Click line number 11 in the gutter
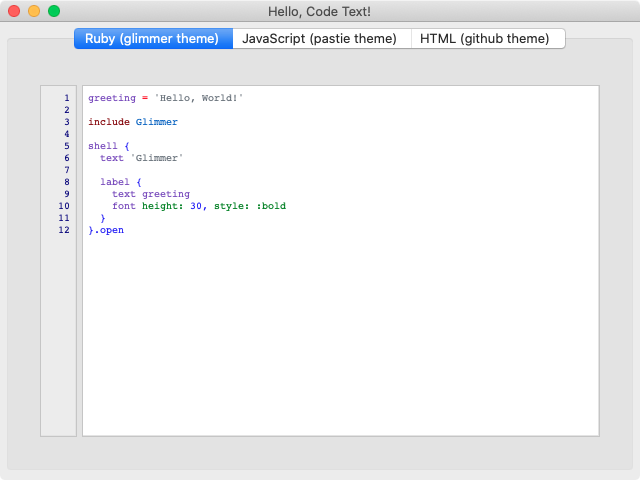The width and height of the screenshot is (640, 480). pyautogui.click(x=64, y=218)
